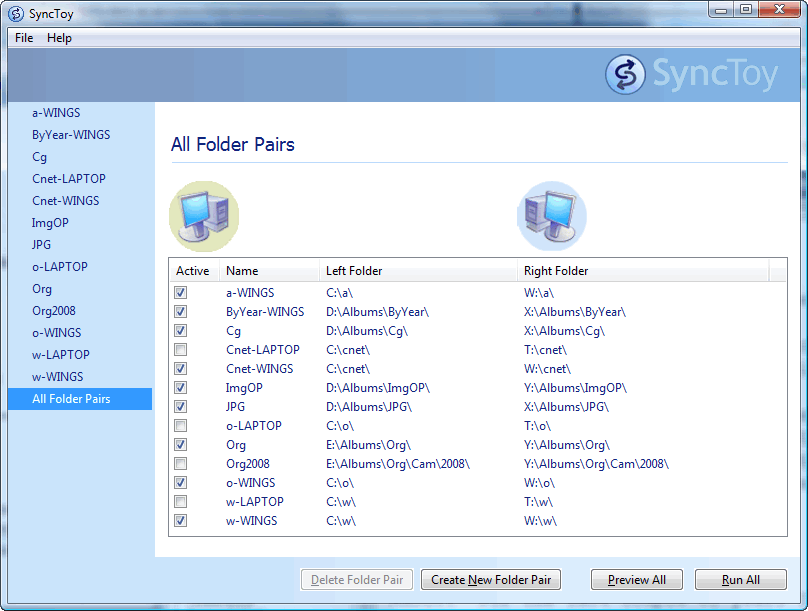The height and width of the screenshot is (611, 808).
Task: Click right folder path Y:\Albums\Org\Cam\2008\
Action: coord(596,464)
